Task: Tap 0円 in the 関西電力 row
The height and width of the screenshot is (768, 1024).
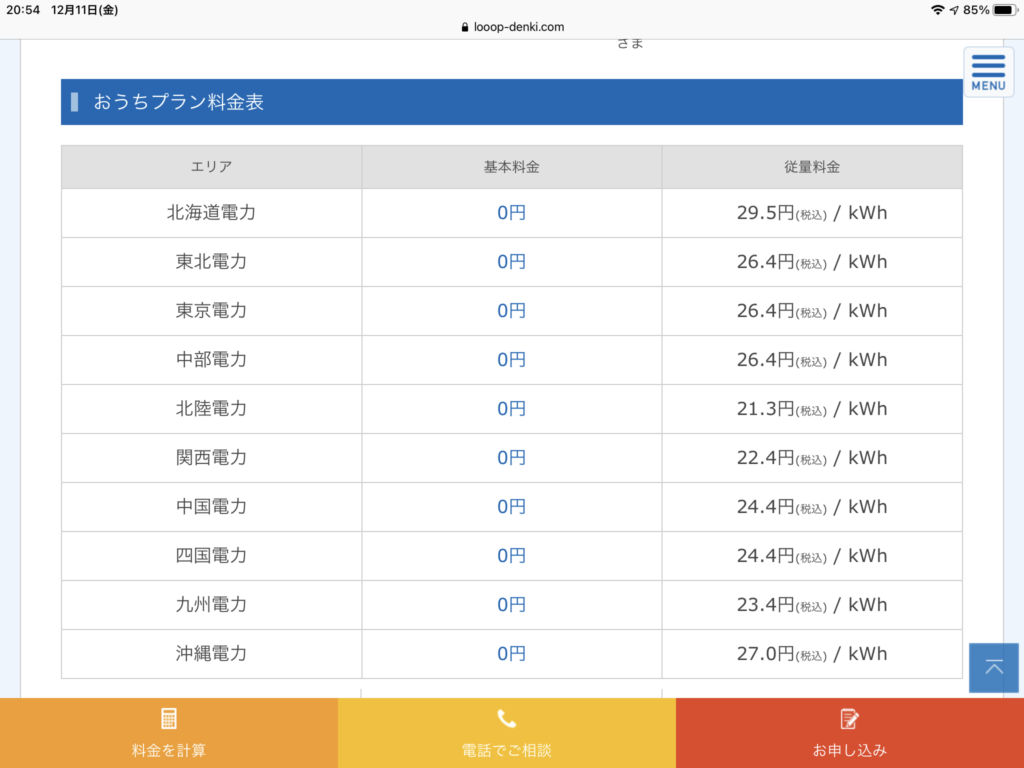Action: click(x=511, y=458)
